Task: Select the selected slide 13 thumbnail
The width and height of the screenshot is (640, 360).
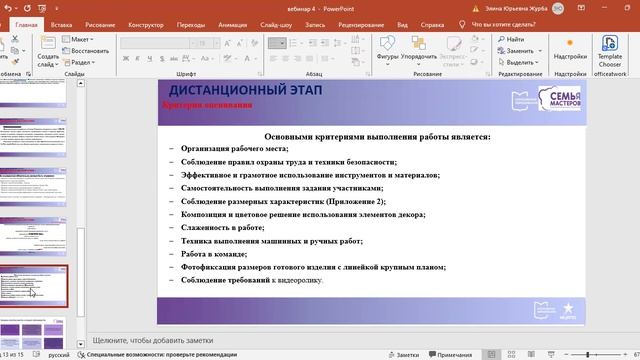Action: click(33, 286)
